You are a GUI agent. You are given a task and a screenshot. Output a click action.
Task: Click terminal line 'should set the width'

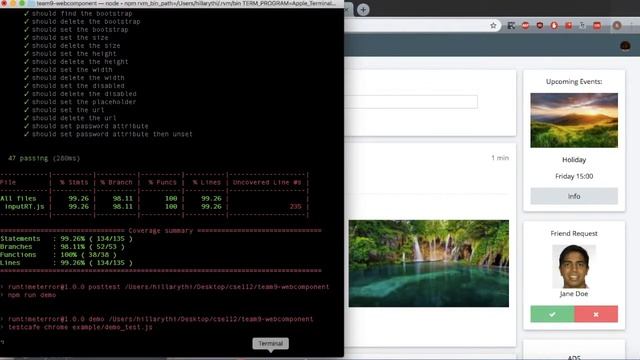tap(72, 70)
